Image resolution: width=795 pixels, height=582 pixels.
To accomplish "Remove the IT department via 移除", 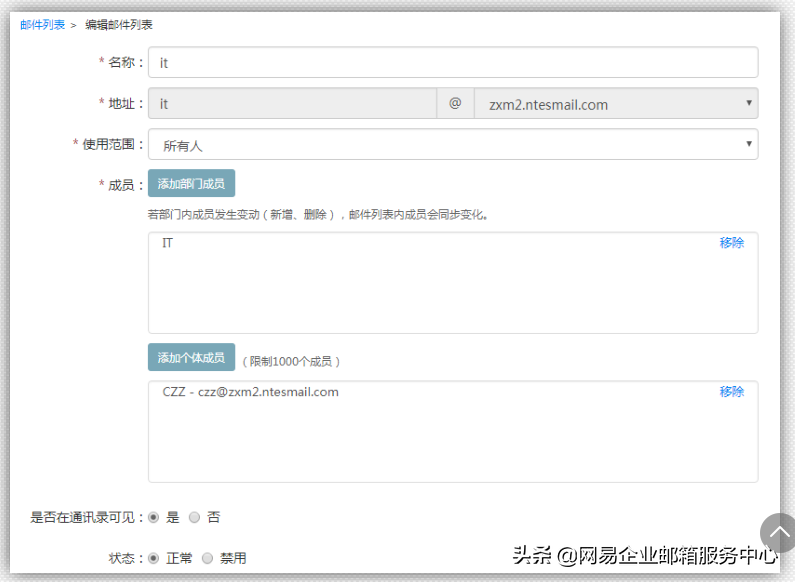I will click(x=732, y=243).
